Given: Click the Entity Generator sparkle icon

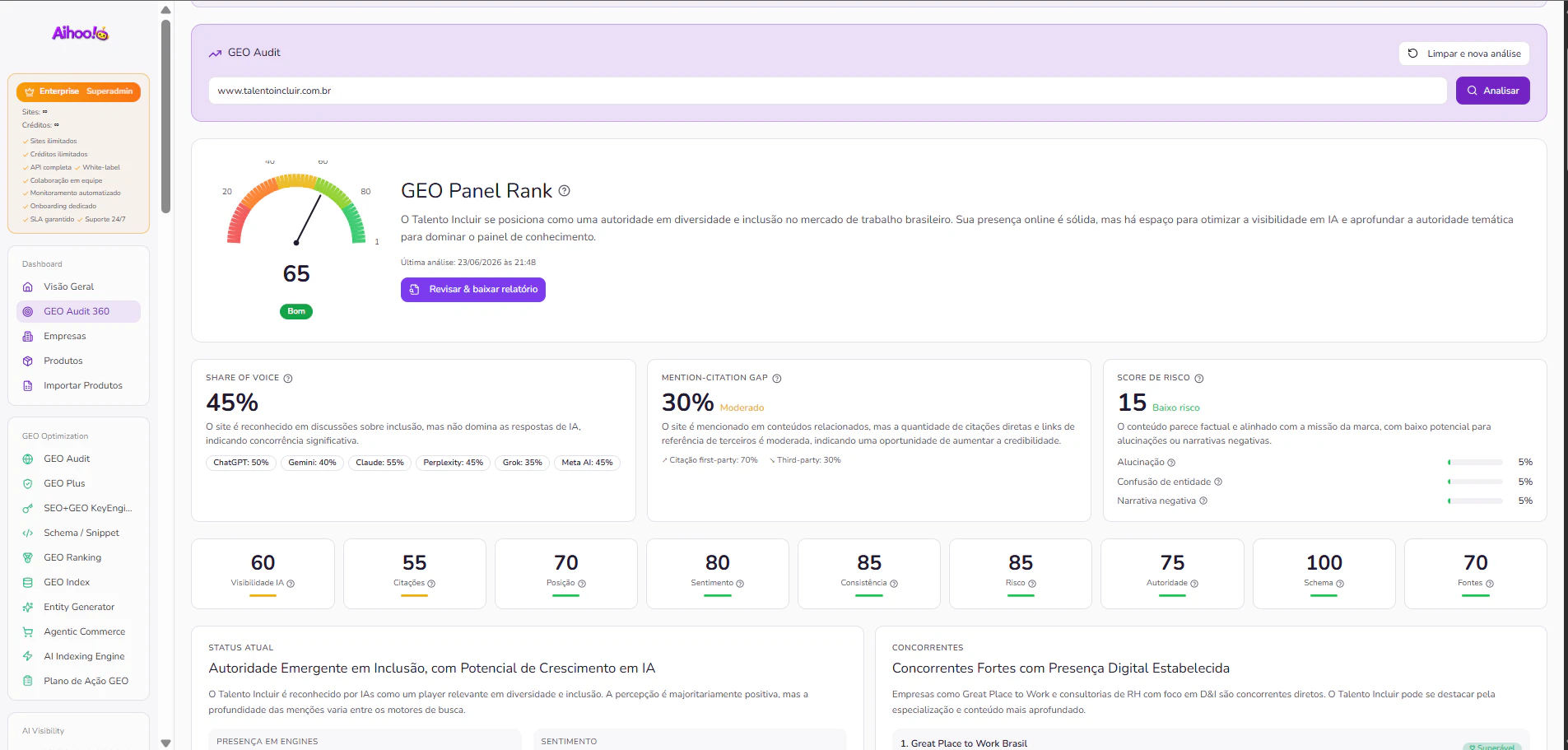Looking at the screenshot, I should pos(28,607).
